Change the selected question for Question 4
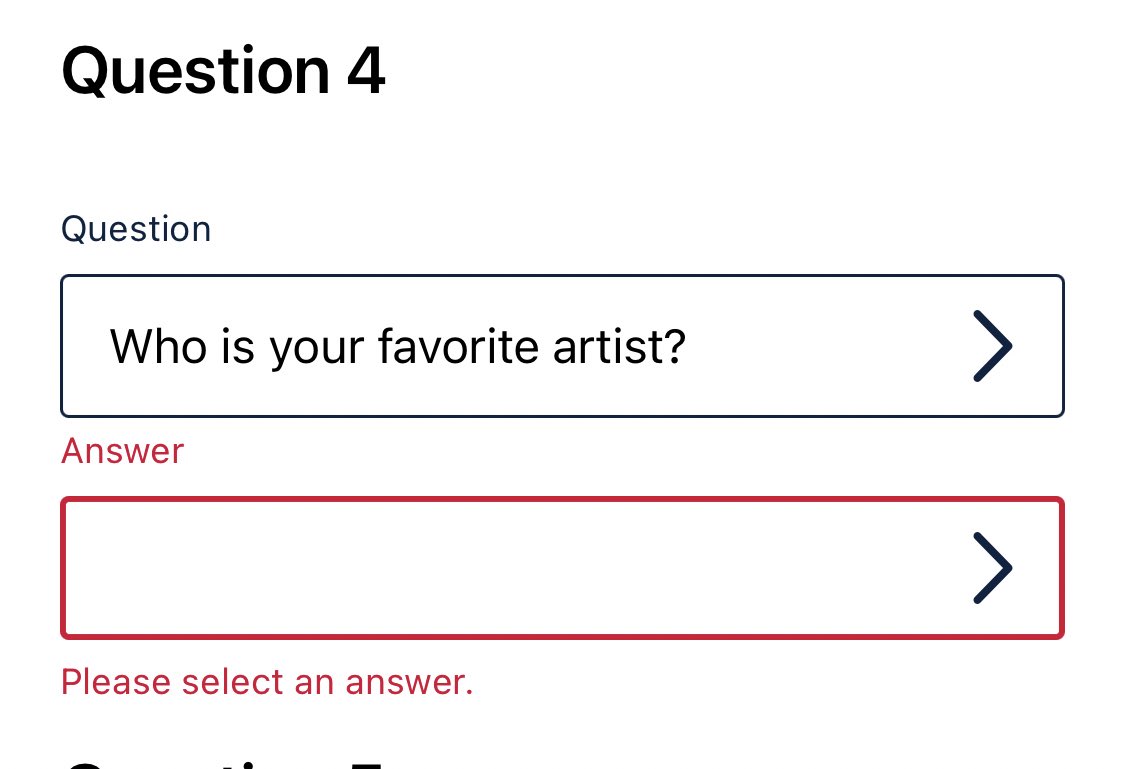 (x=562, y=346)
